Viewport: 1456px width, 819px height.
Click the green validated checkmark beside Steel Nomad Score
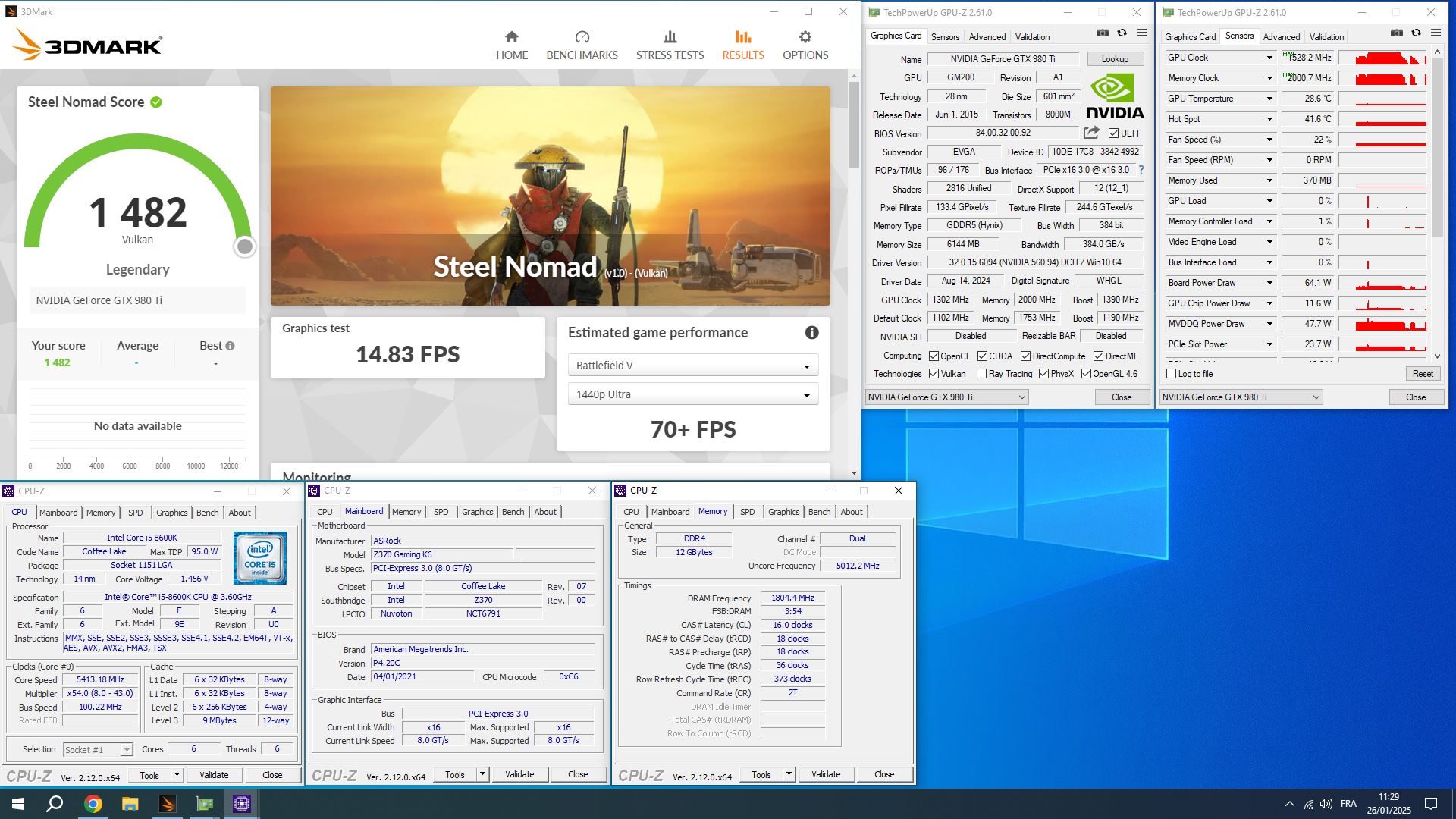pyautogui.click(x=156, y=102)
